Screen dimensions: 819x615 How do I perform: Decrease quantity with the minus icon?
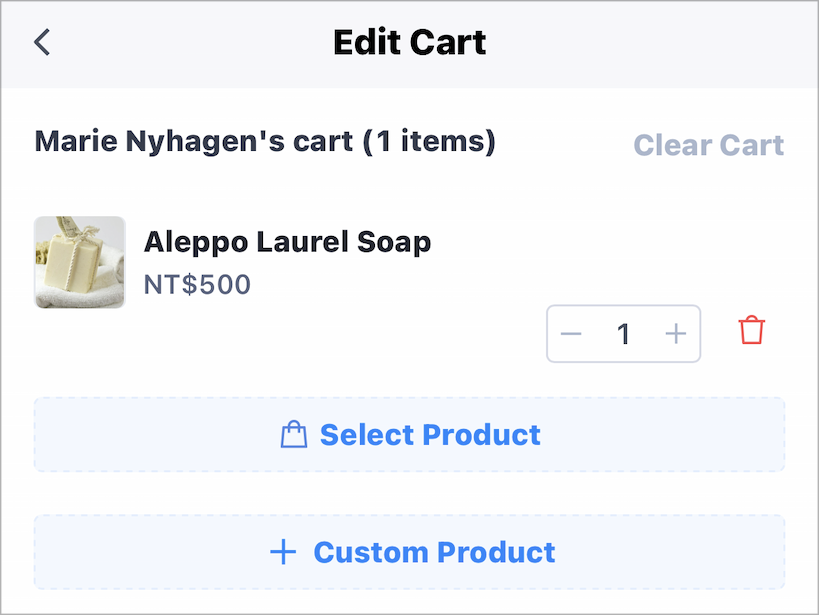click(x=571, y=334)
